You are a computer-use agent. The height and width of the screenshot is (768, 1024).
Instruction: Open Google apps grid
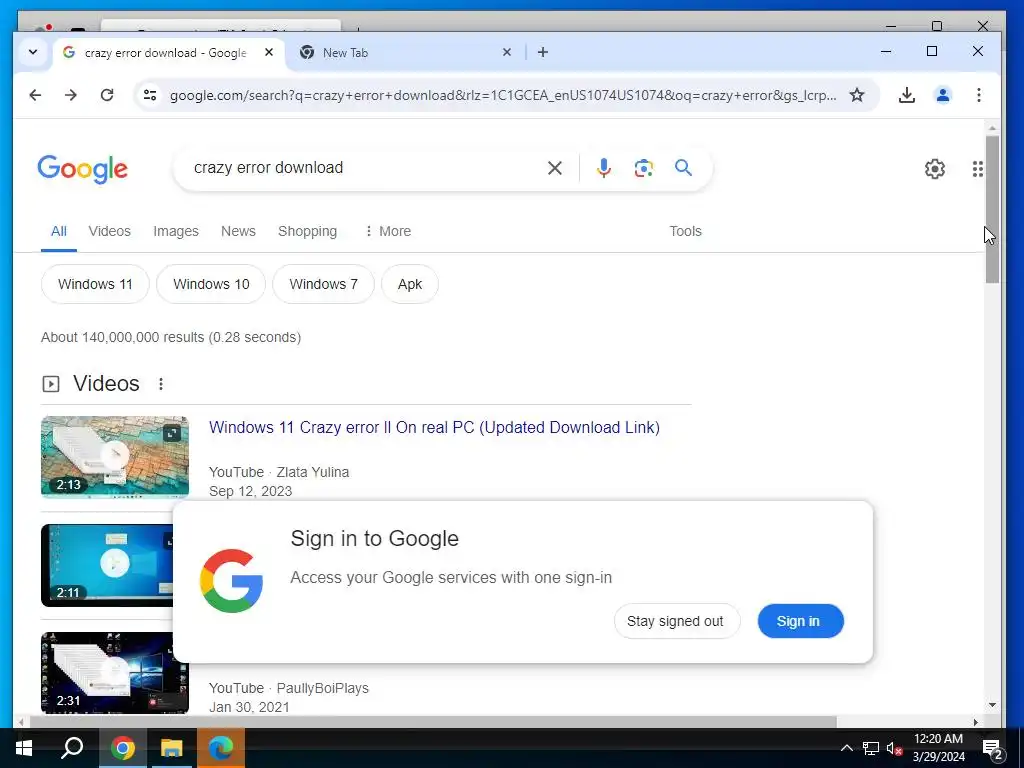point(978,169)
